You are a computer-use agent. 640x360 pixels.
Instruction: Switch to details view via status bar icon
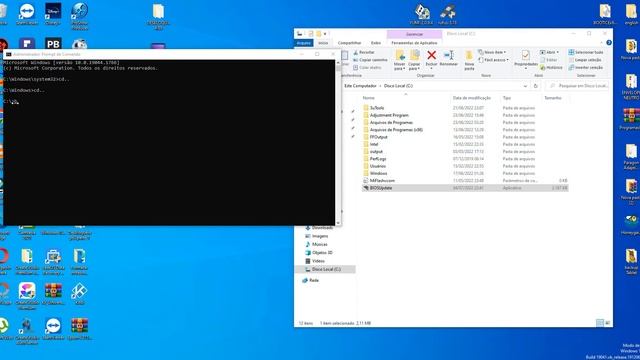pos(600,323)
